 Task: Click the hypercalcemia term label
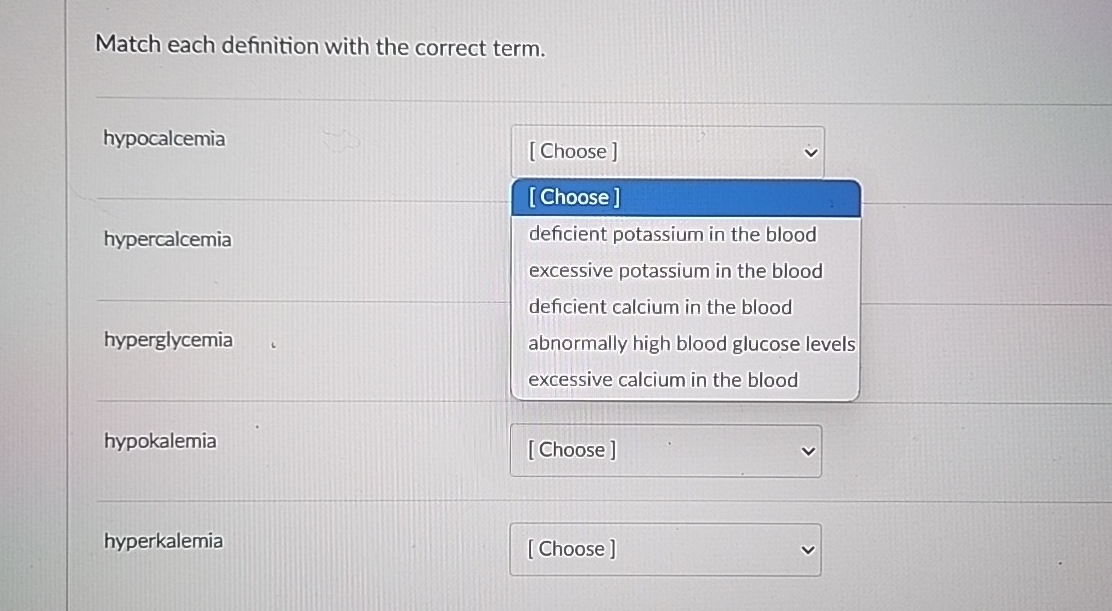[168, 239]
